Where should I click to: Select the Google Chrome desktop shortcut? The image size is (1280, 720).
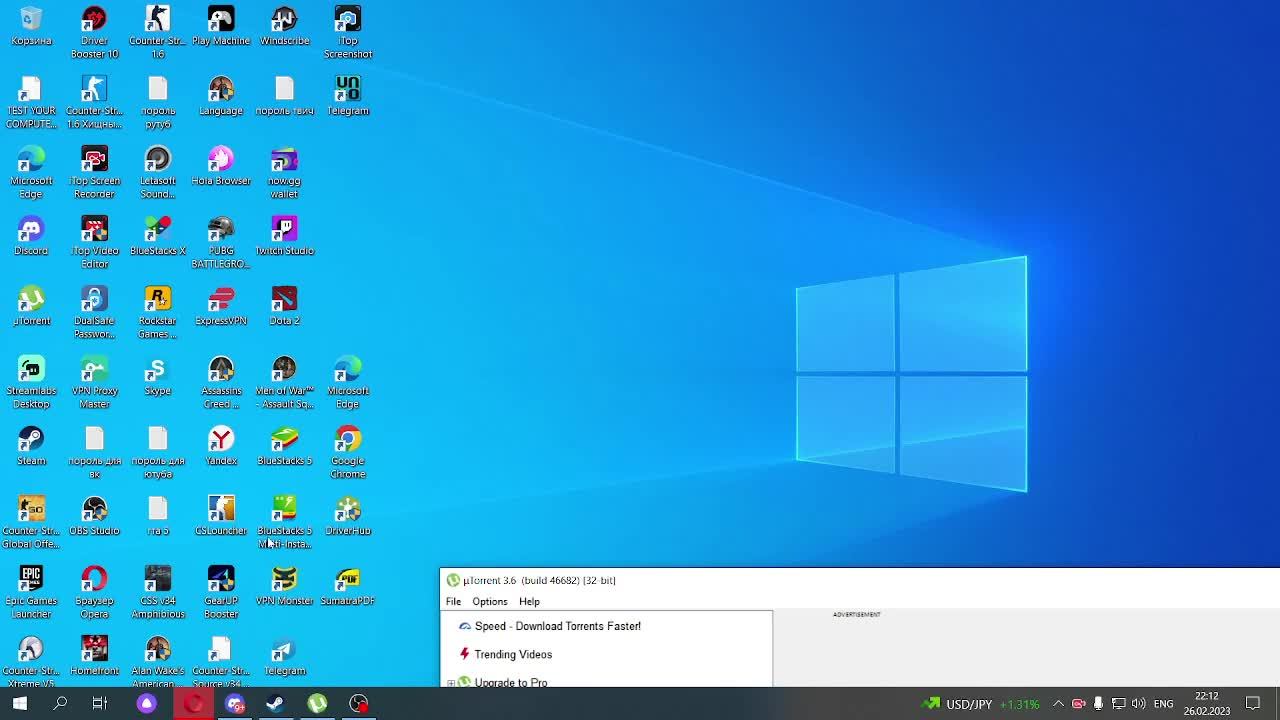[x=348, y=452]
